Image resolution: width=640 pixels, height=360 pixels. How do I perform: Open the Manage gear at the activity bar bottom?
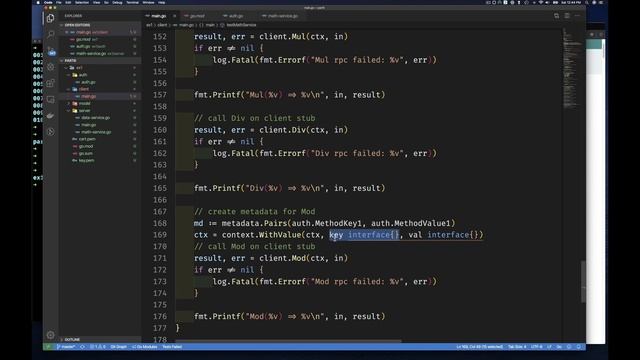coord(51,335)
